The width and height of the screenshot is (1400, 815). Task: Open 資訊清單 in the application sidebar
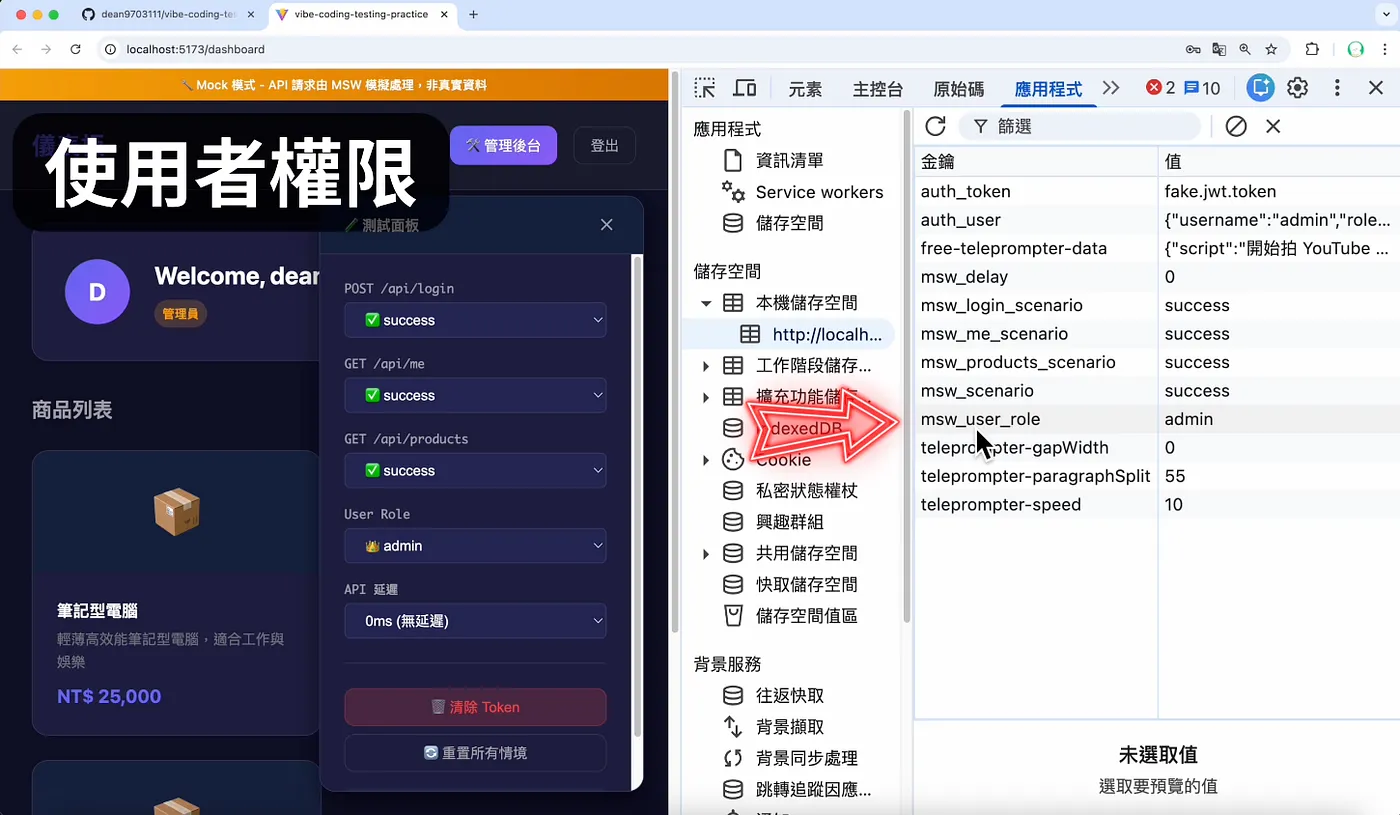point(789,160)
